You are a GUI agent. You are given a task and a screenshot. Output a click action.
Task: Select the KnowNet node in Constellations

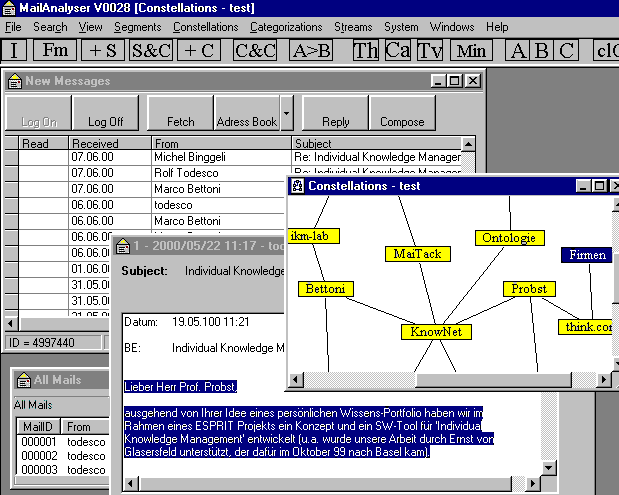(436, 331)
